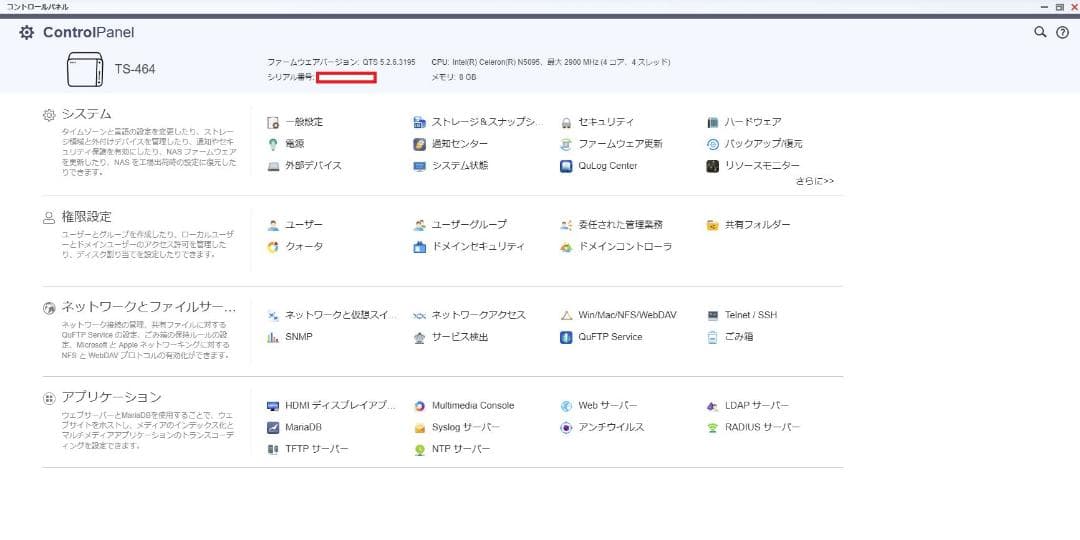Open the QuFTP Service icon
This screenshot has height=540, width=1080.
[566, 337]
